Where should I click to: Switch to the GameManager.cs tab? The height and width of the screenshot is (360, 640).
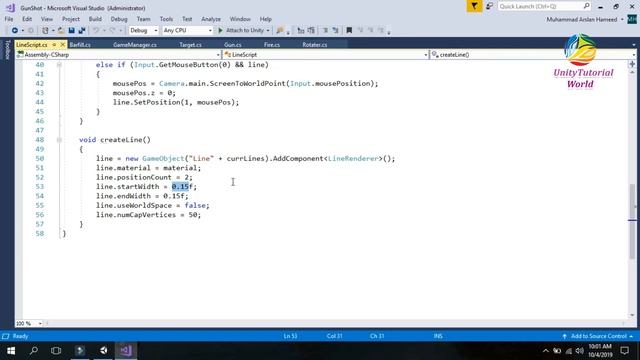[135, 45]
